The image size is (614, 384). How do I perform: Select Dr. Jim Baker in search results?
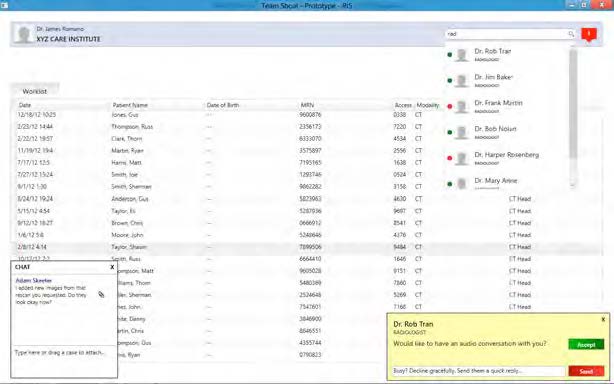coord(507,81)
